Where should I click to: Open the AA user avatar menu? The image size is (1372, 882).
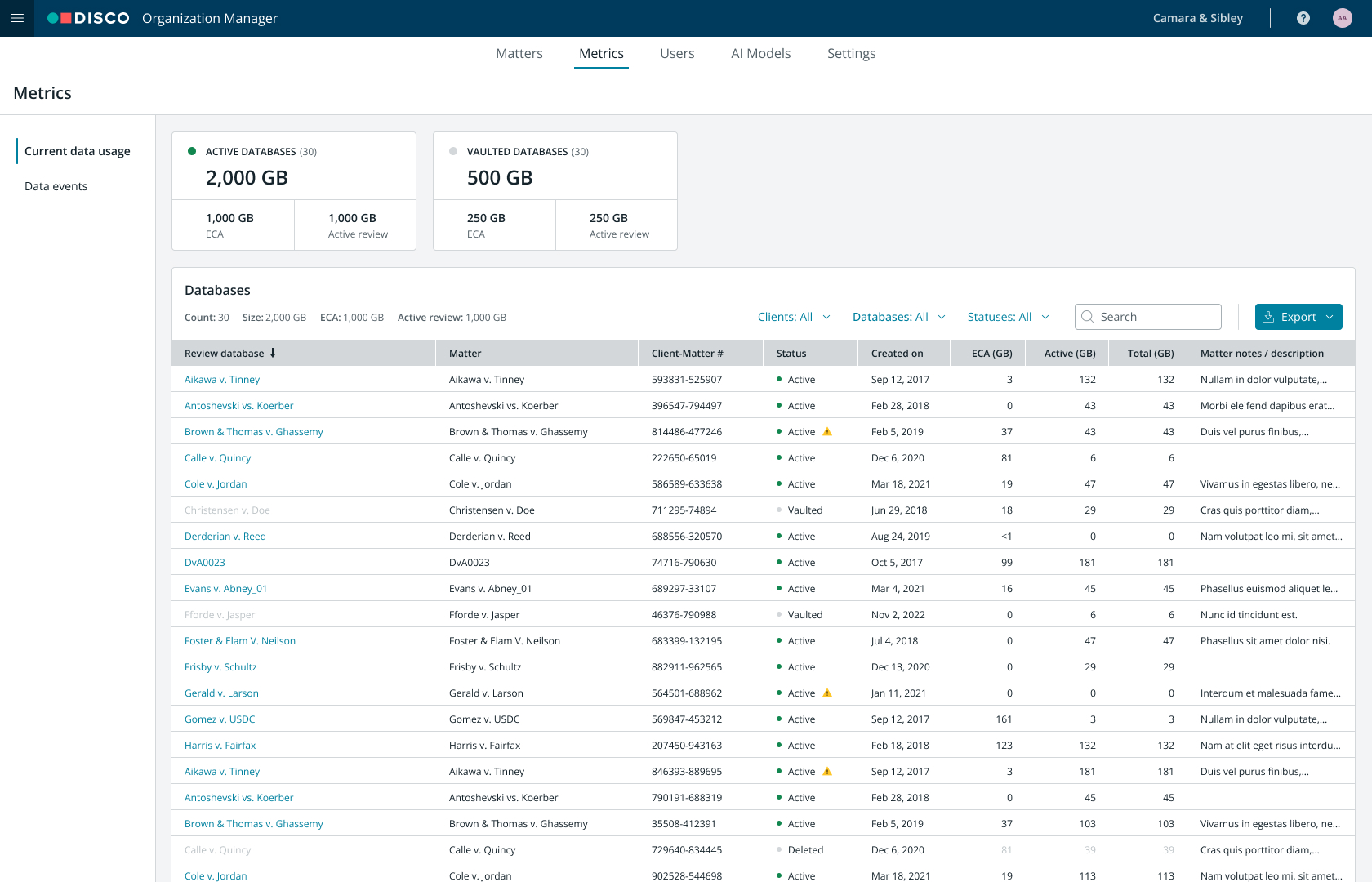1342,18
